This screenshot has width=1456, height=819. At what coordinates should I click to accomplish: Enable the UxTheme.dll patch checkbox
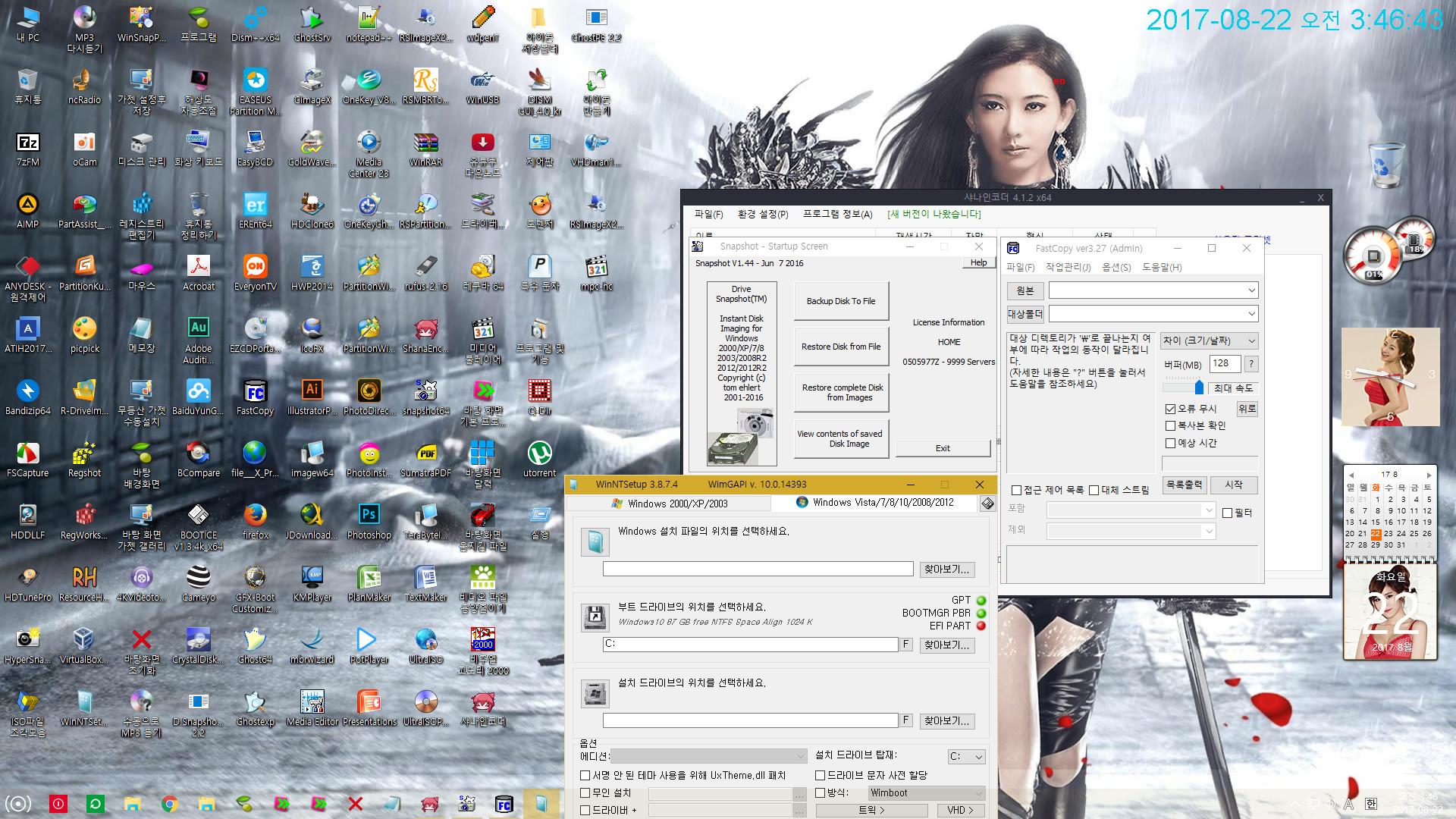click(585, 775)
